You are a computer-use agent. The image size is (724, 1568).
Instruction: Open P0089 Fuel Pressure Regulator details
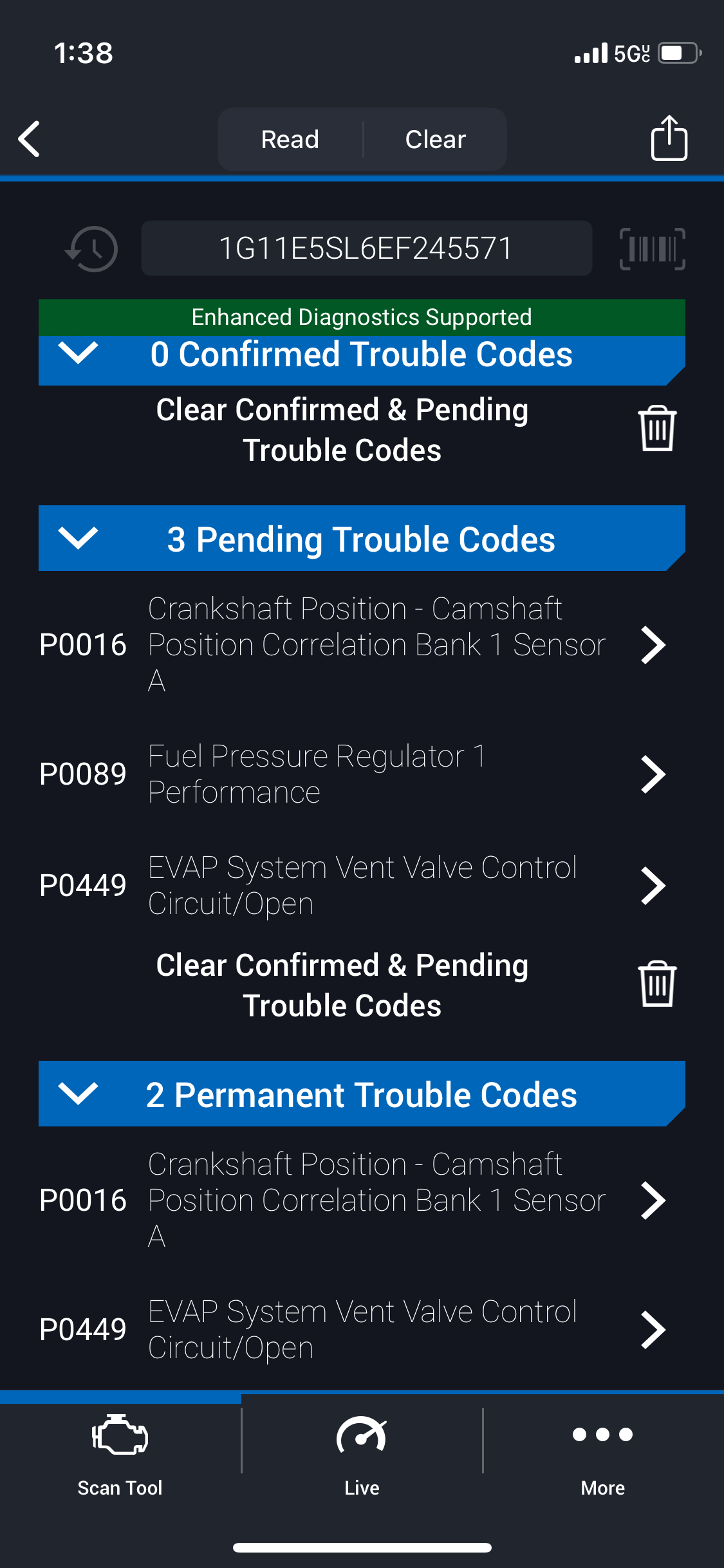(653, 774)
